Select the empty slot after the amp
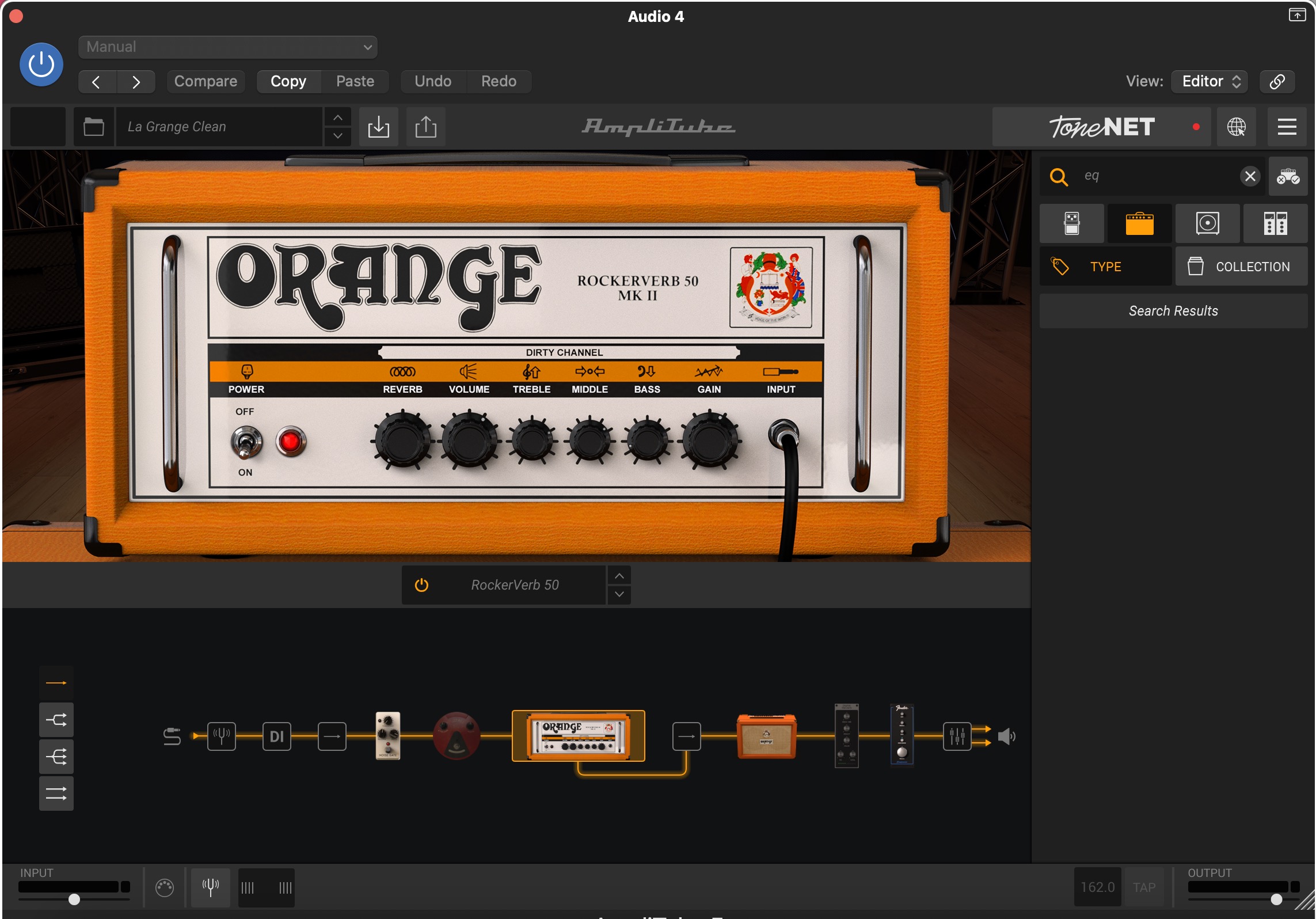Screen dimensions: 1316x919 687,736
